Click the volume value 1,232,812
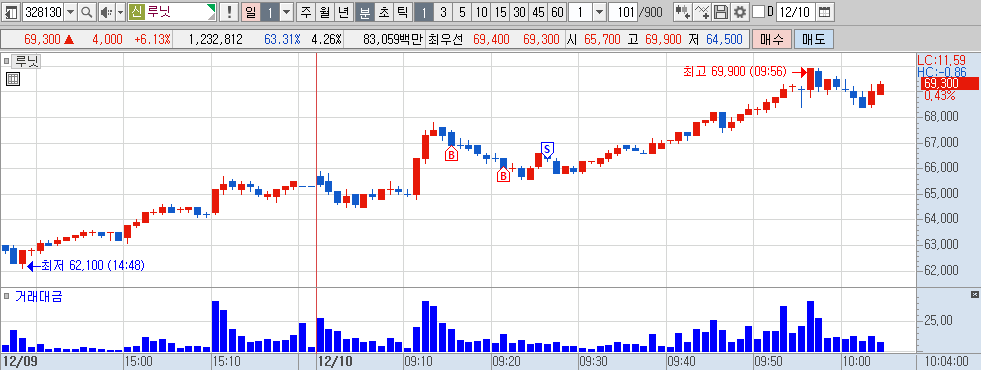 click(215, 39)
